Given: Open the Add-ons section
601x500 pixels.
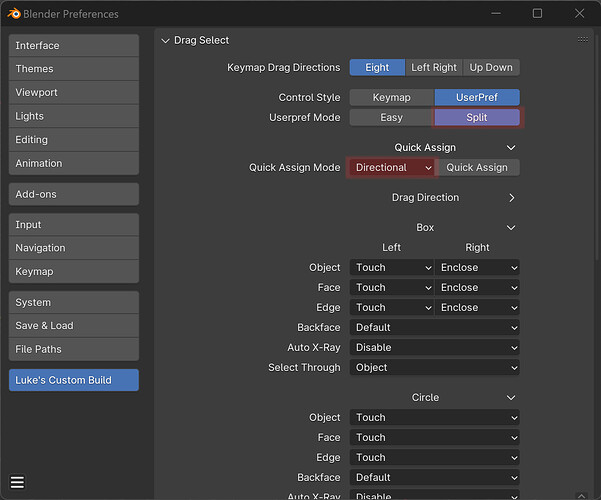Looking at the screenshot, I should (74, 194).
